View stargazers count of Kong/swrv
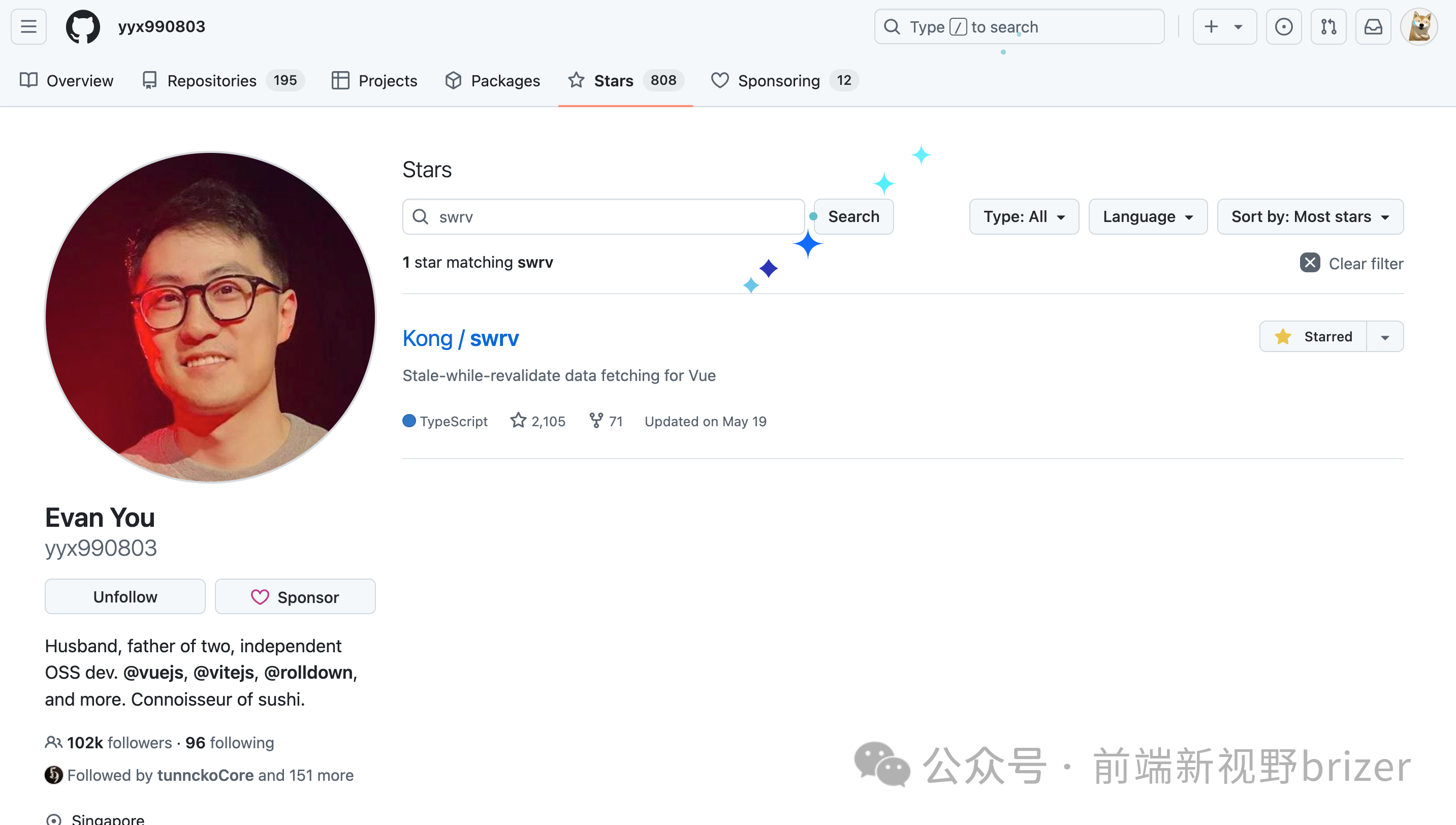 (x=538, y=421)
